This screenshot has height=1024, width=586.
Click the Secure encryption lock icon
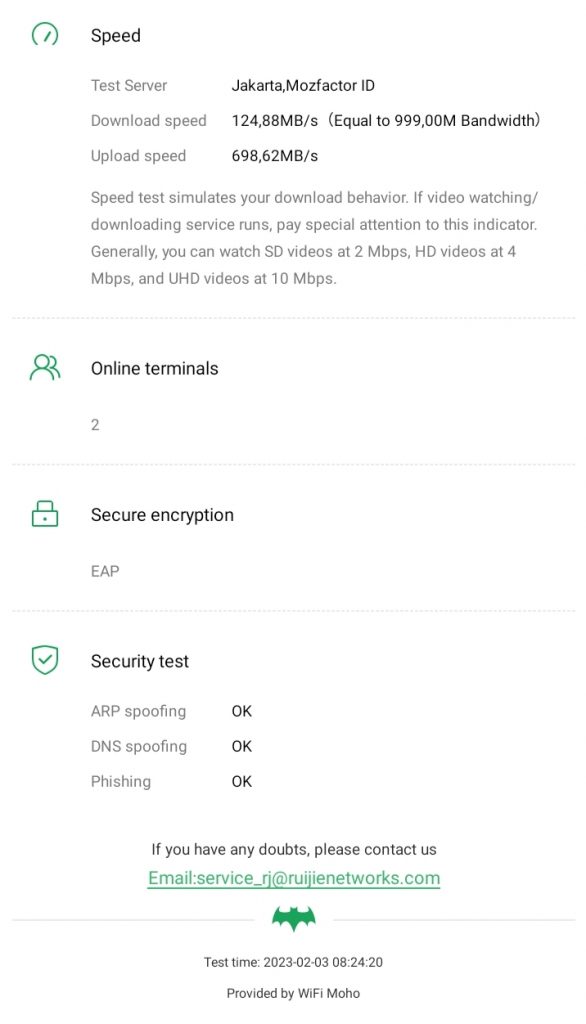click(x=45, y=513)
